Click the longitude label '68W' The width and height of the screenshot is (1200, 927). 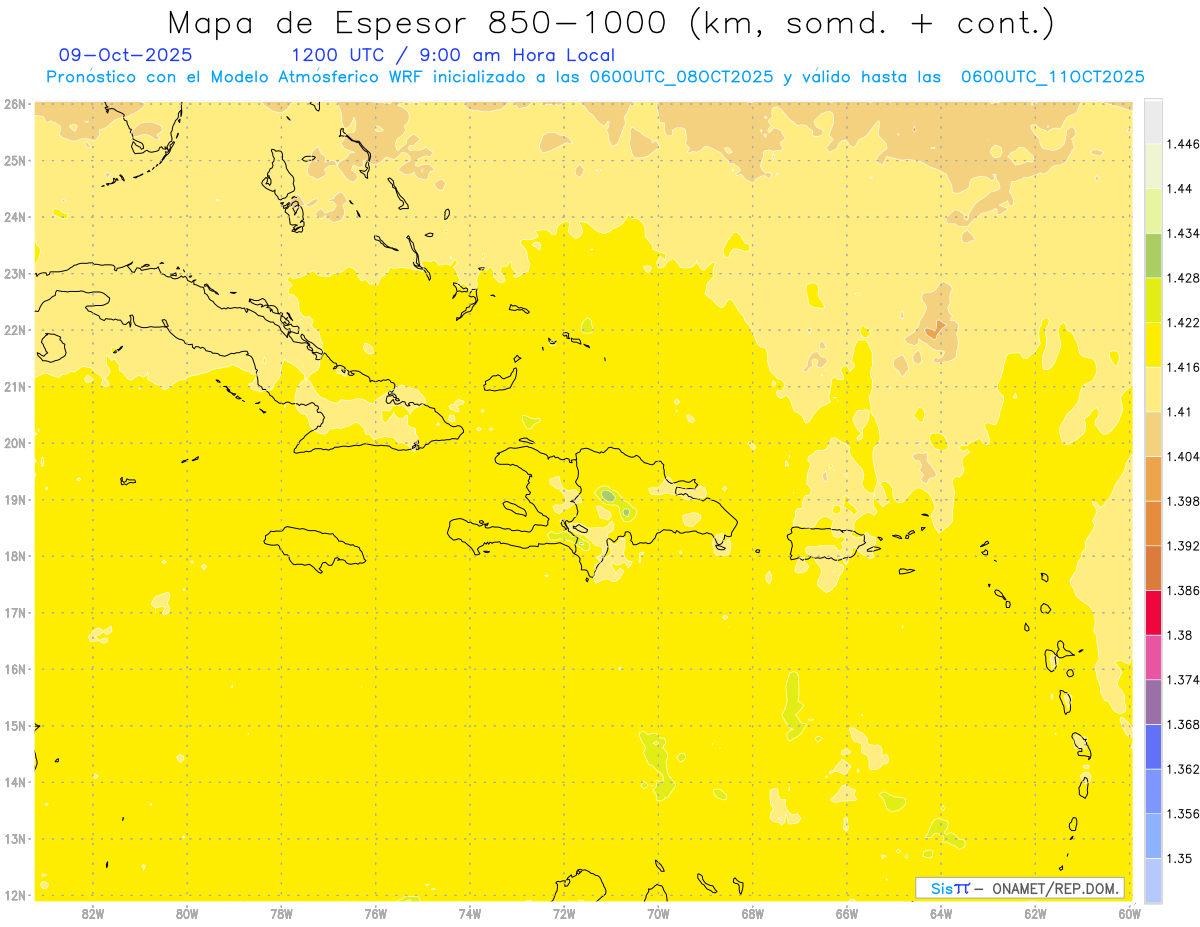(753, 913)
